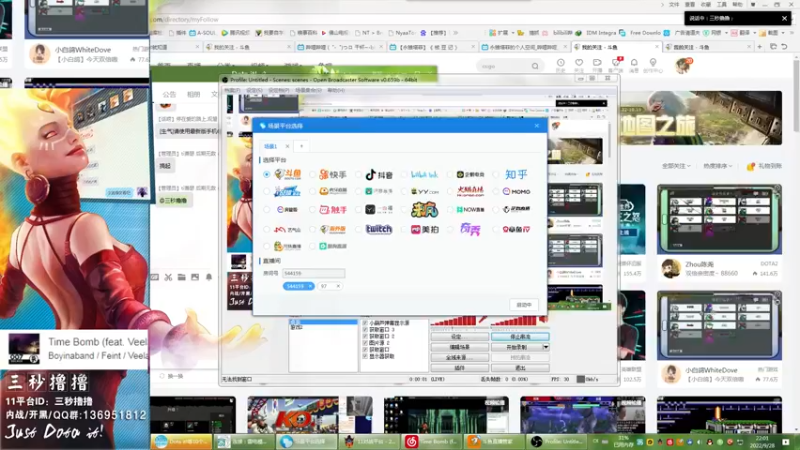Close the platform selection dialog
Image resolution: width=800 pixels, height=450 pixels.
tap(537, 126)
